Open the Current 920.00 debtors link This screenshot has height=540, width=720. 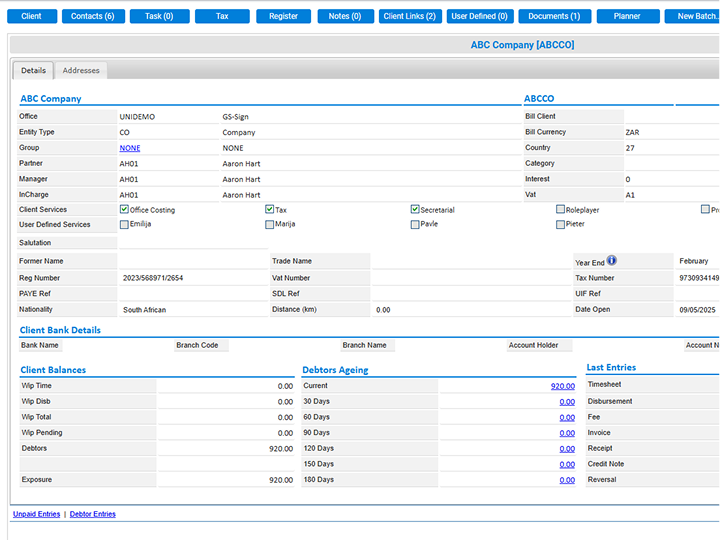[x=562, y=386]
